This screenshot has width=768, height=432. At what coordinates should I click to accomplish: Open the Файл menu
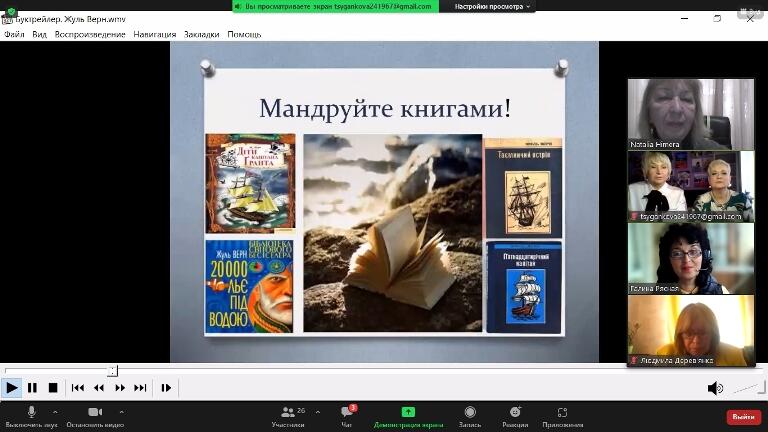(x=14, y=34)
